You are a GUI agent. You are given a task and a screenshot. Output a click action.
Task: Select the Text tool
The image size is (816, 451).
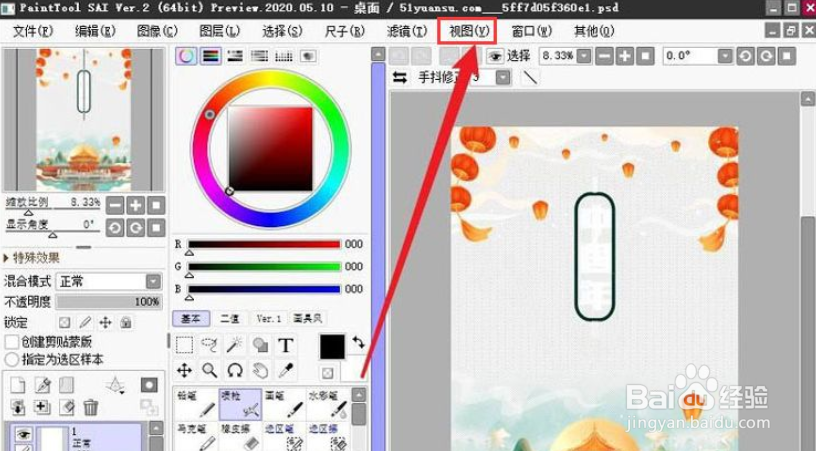tap(285, 345)
